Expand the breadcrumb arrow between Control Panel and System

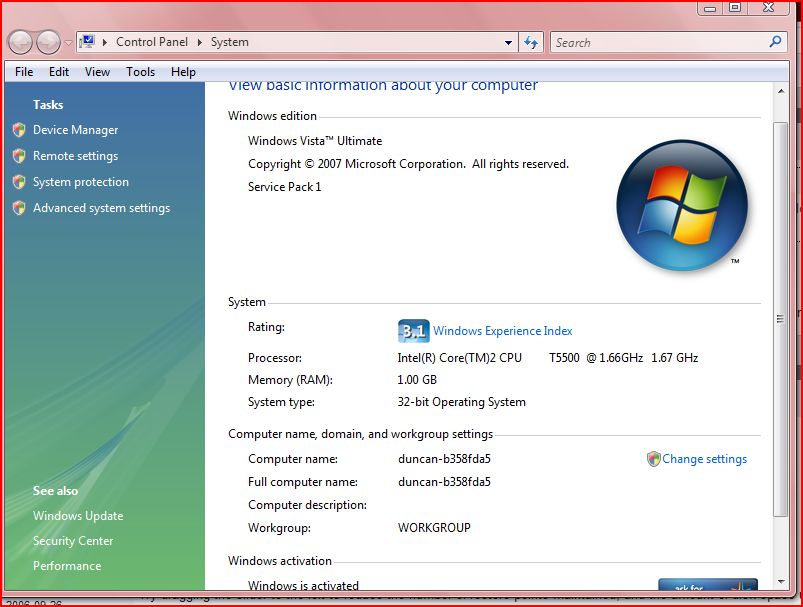[200, 42]
